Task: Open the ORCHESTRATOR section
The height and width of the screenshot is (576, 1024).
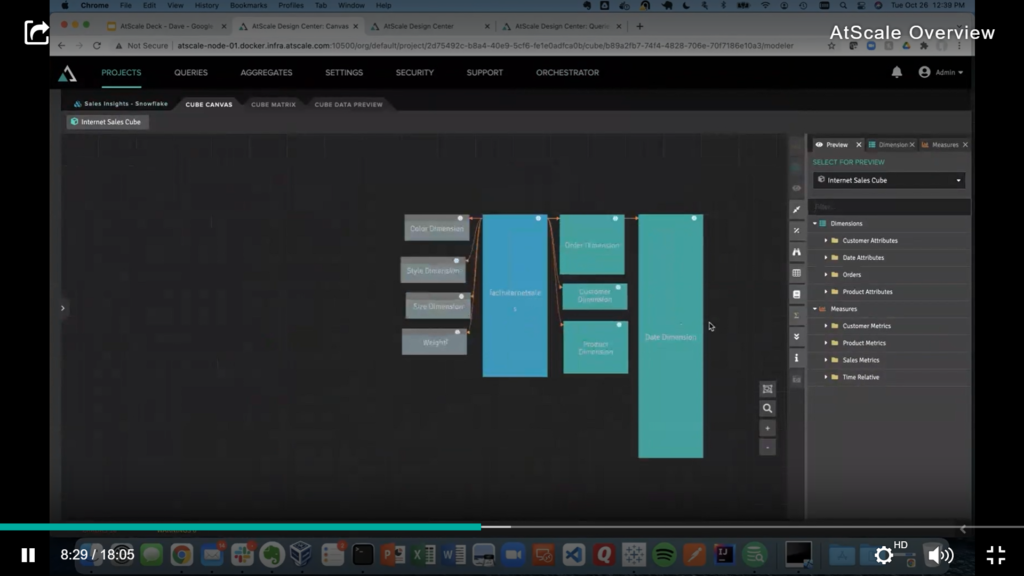Action: pos(568,72)
